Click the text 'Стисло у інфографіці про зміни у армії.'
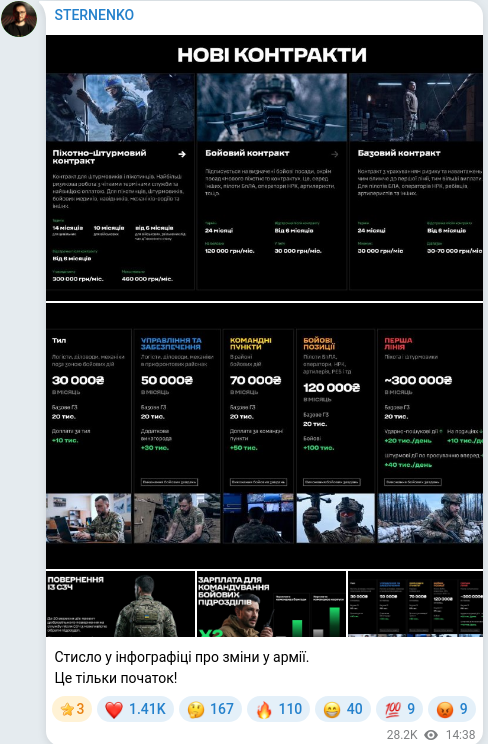Image resolution: width=488 pixels, height=744 pixels. coord(181,657)
